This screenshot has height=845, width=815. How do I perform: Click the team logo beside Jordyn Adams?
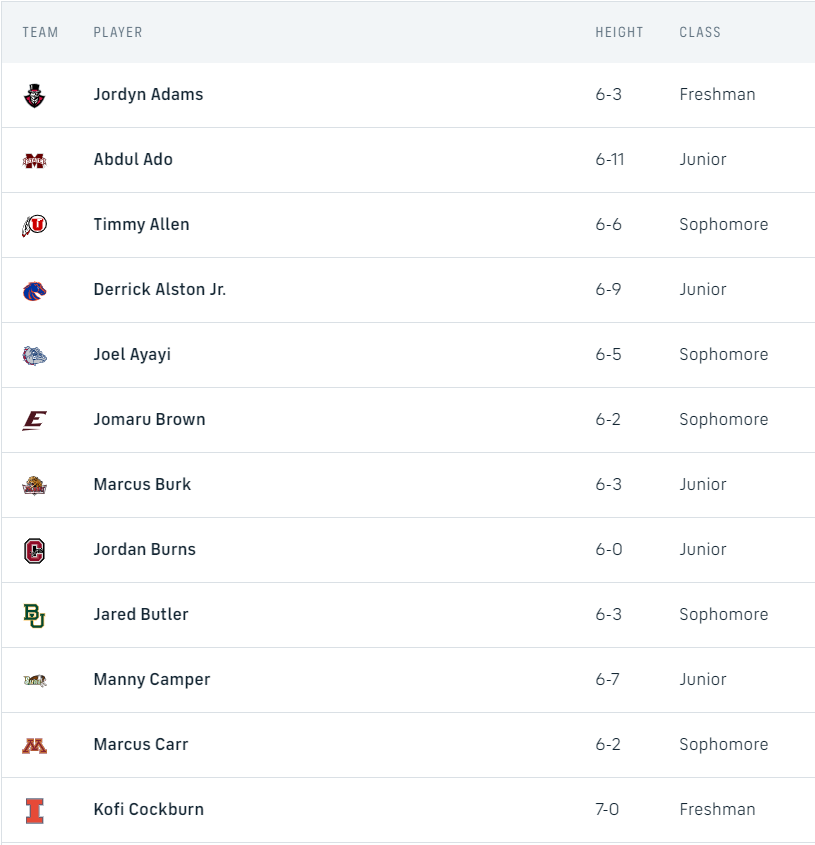(x=35, y=96)
